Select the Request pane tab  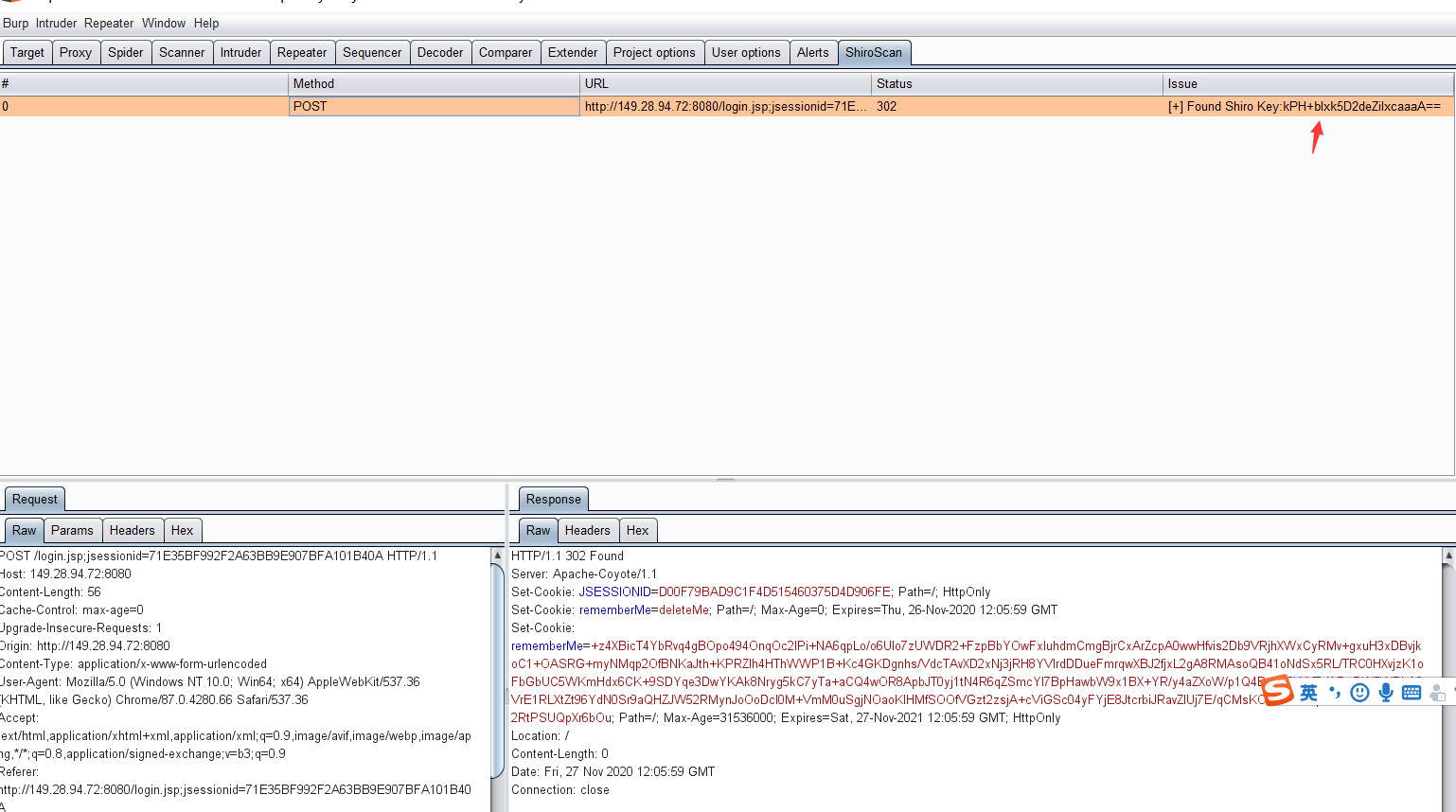35,499
